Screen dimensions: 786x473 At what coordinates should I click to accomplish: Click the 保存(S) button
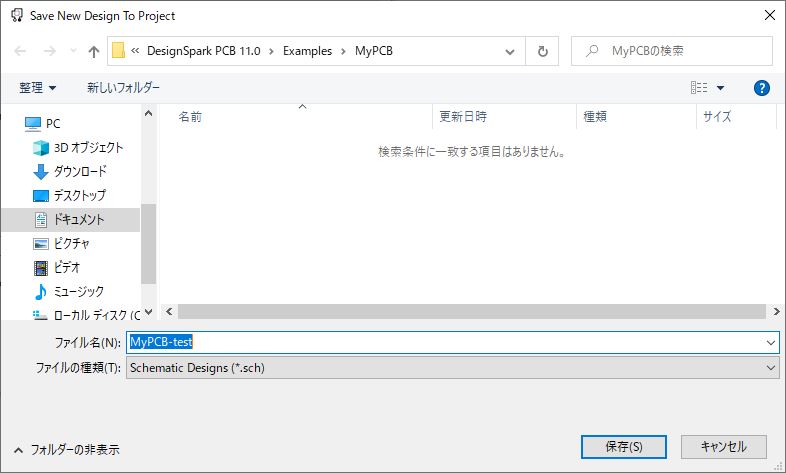click(623, 446)
